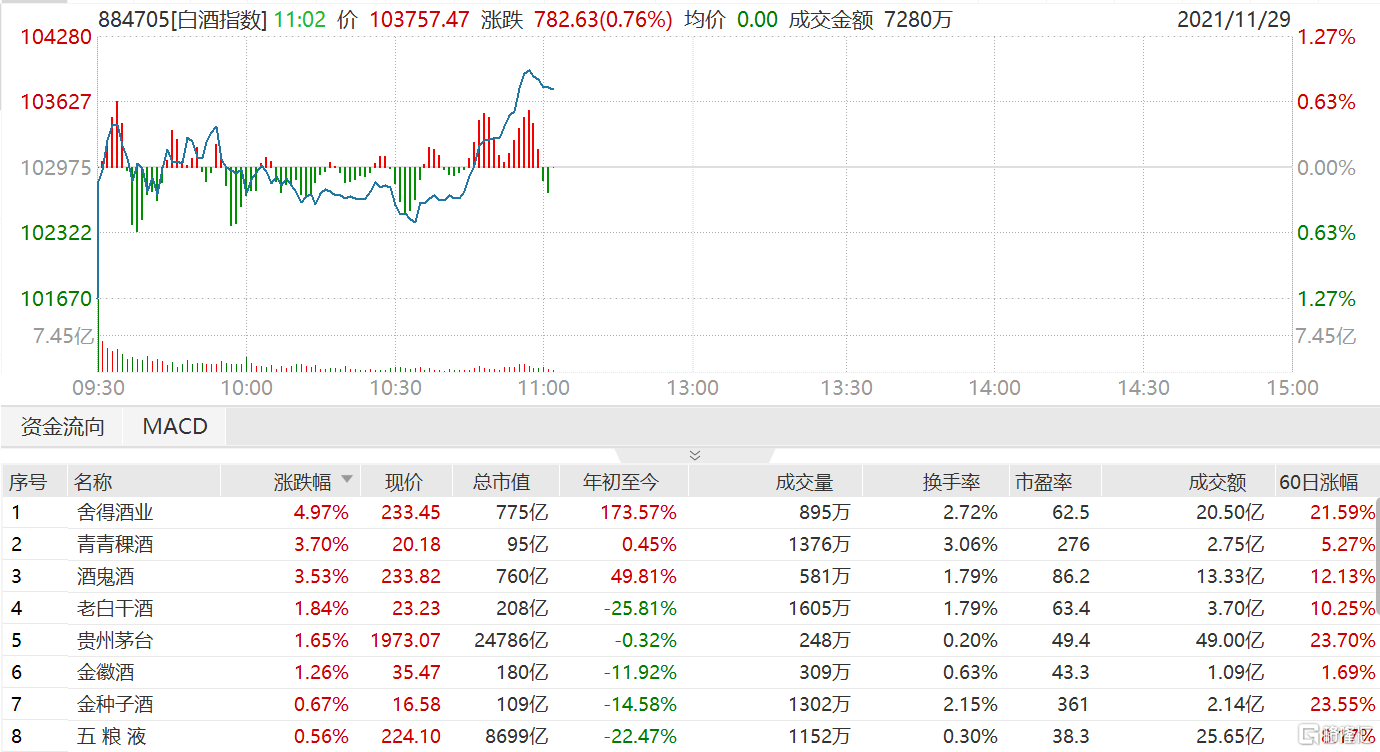Click the 14:30 time axis label
This screenshot has width=1380, height=752.
click(x=1143, y=388)
